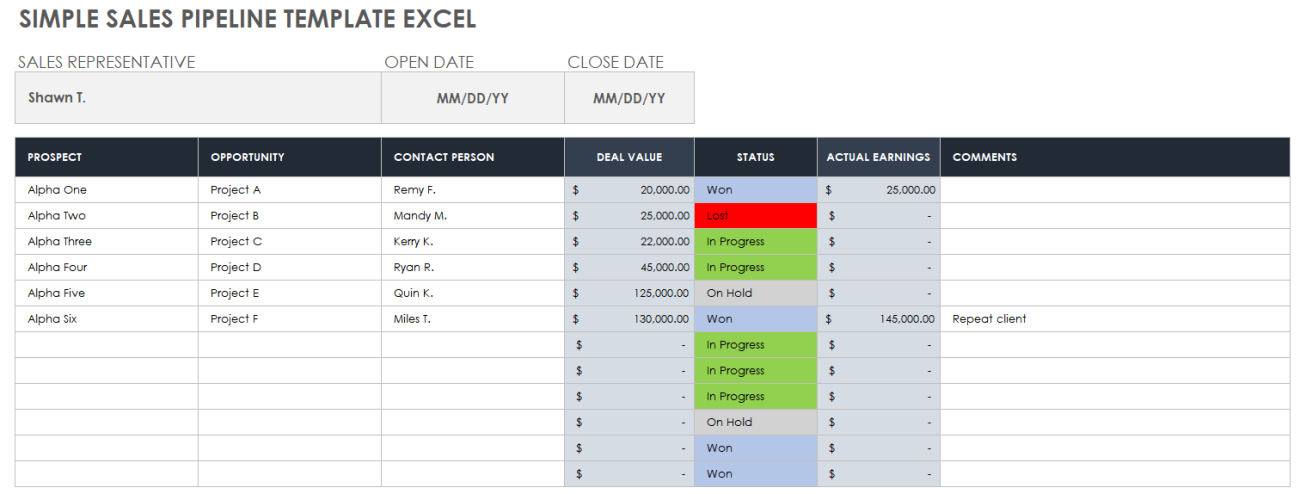Click the DEAL VALUE column header
The image size is (1300, 494).
[x=629, y=157]
